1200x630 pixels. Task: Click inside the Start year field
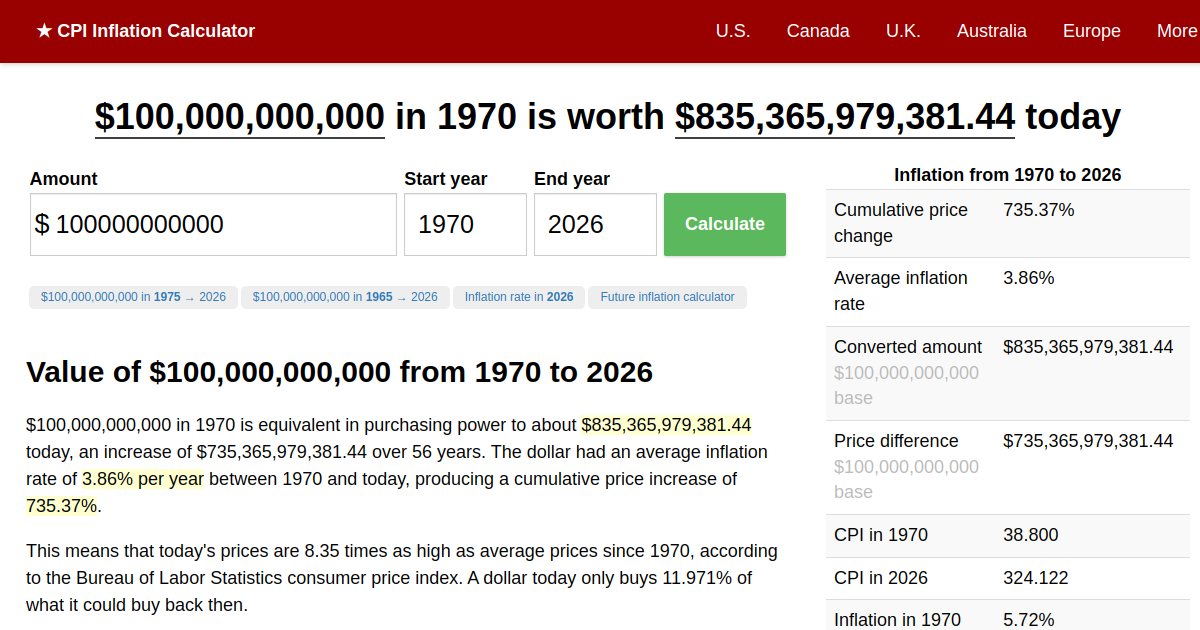[465, 224]
